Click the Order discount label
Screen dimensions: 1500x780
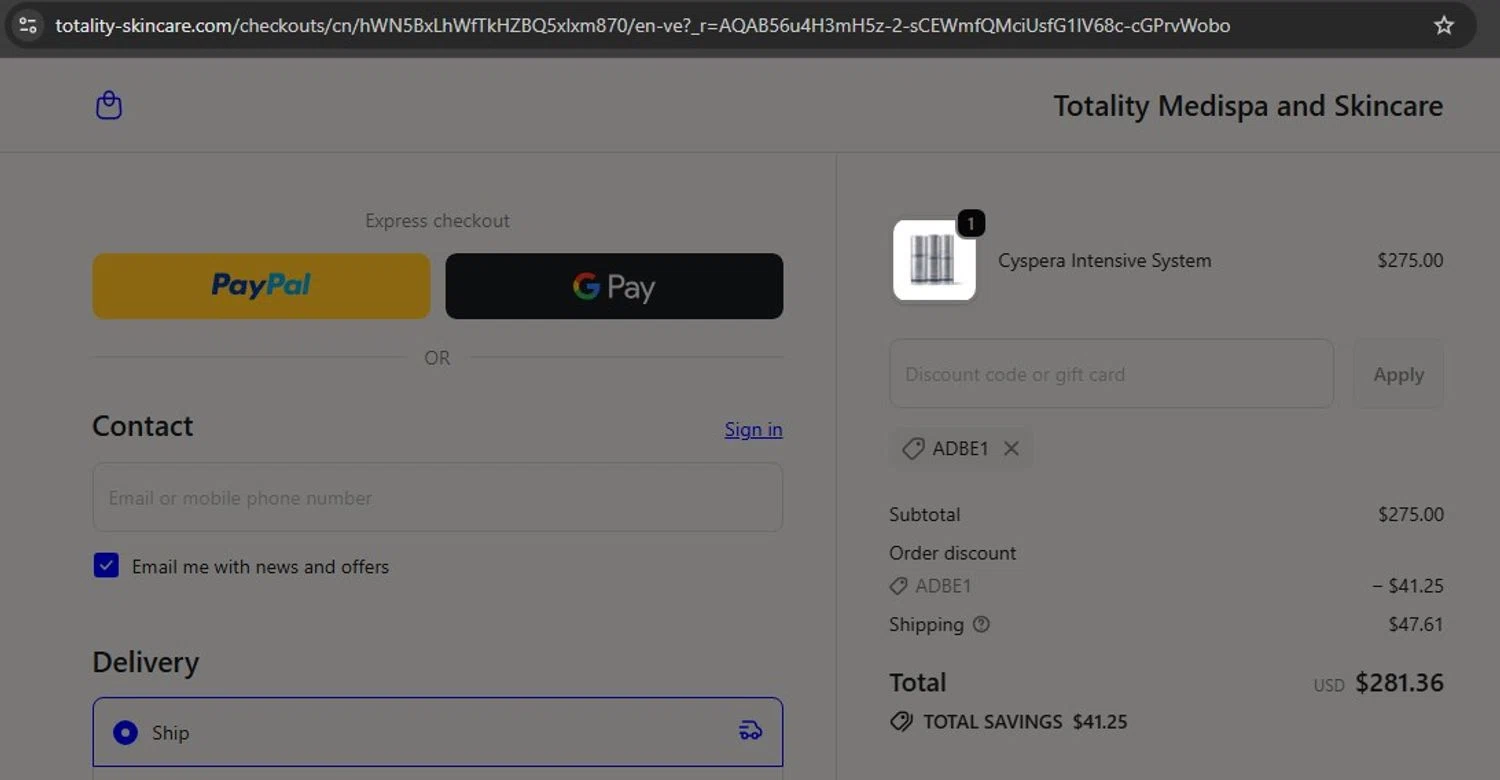[x=952, y=553]
